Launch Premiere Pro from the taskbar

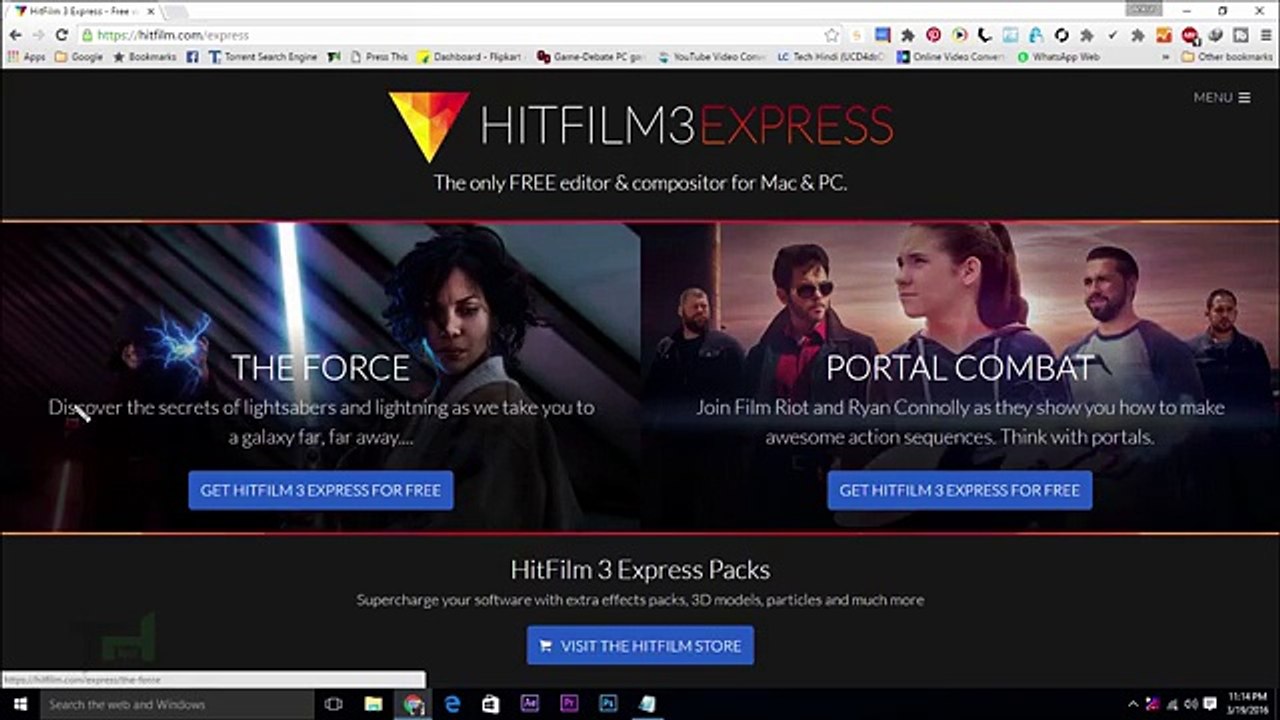click(569, 704)
